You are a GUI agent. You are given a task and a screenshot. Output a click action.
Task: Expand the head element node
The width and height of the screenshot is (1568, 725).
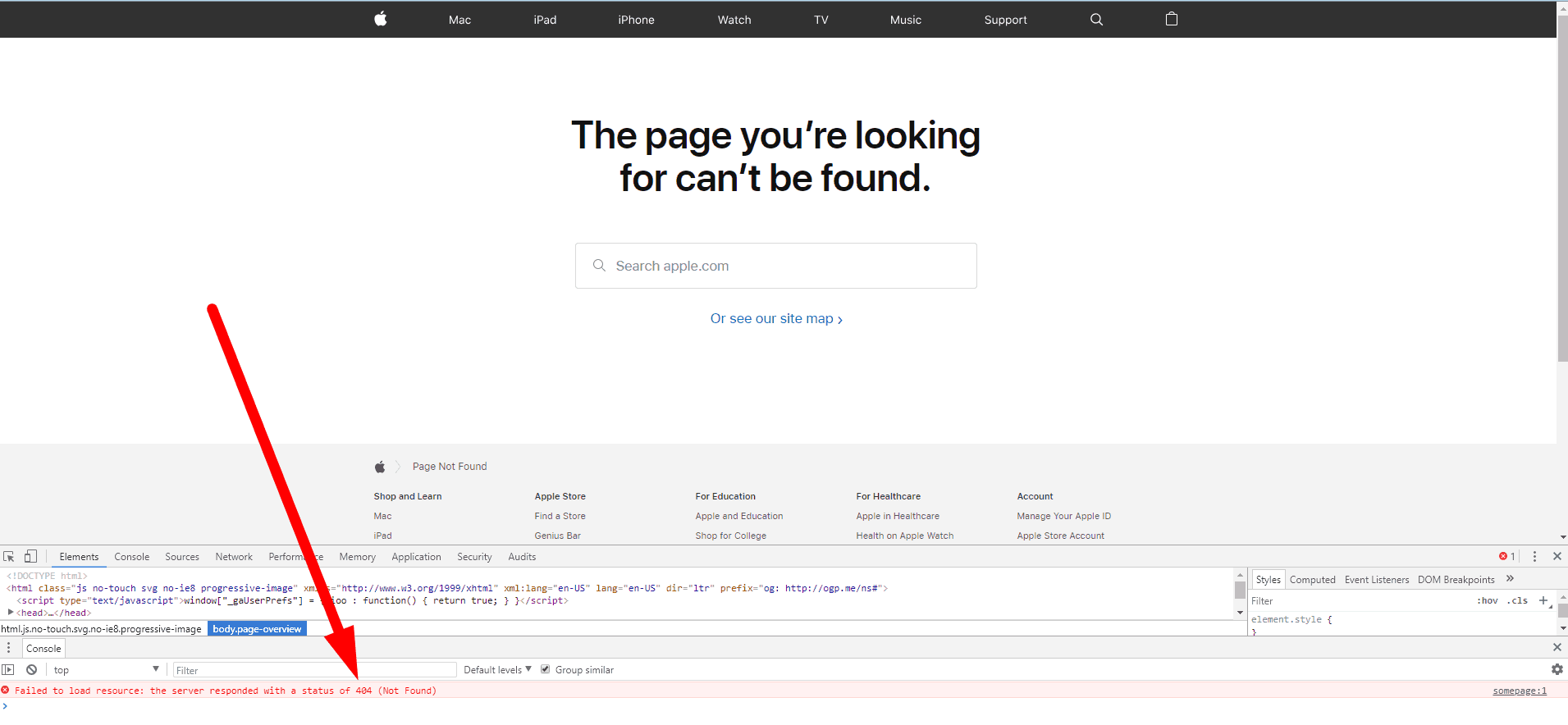pos(11,613)
